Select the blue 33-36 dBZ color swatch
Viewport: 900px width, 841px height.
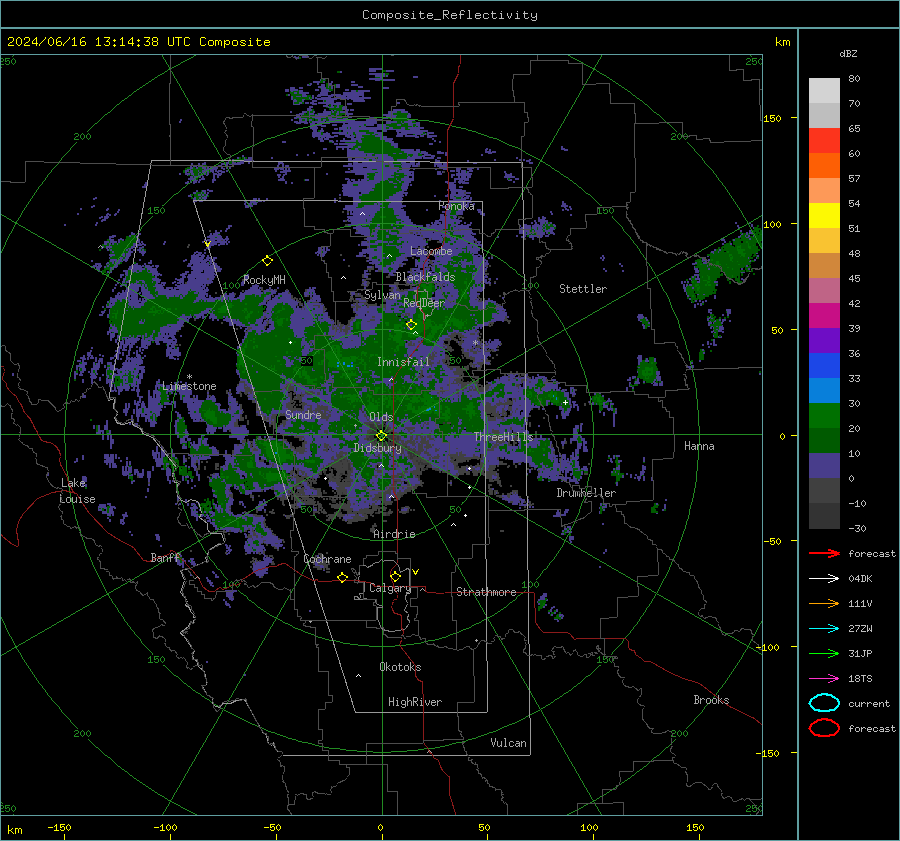824,365
